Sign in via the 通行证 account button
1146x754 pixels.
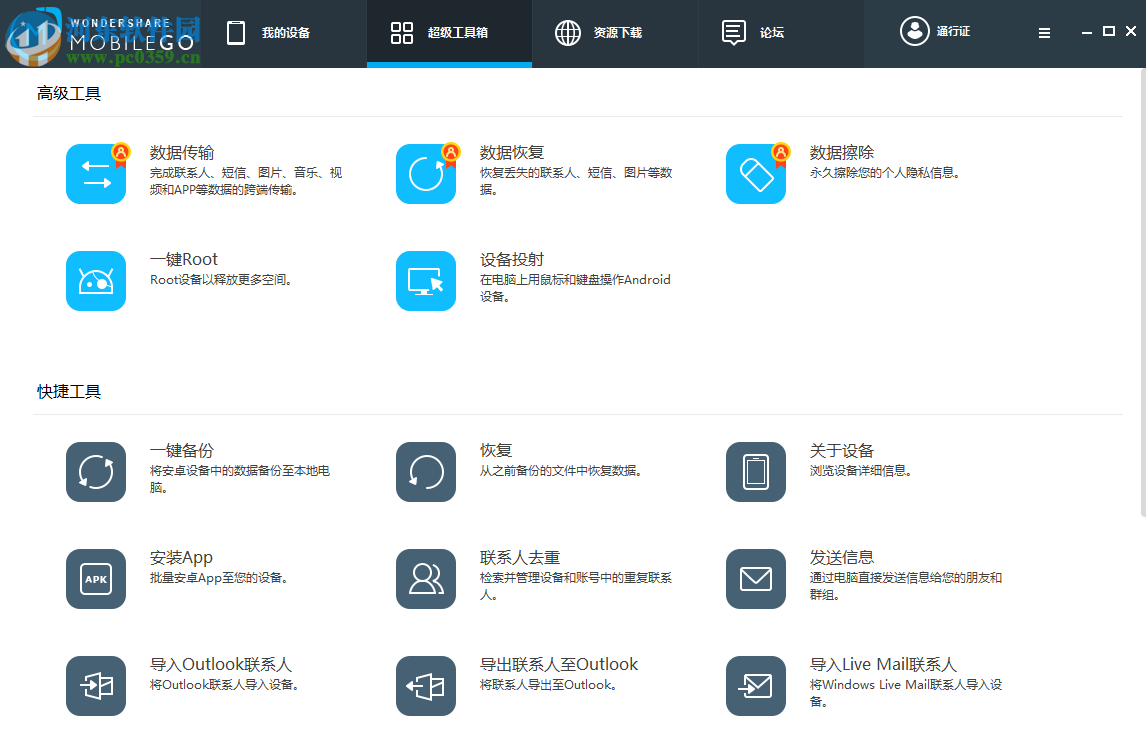[935, 31]
